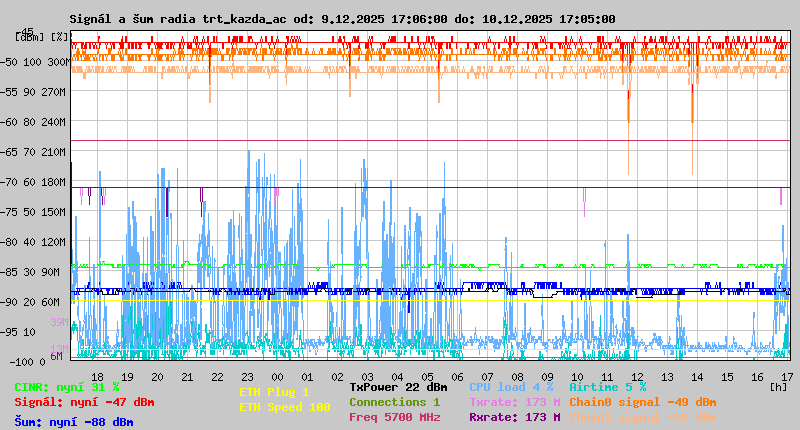Click the '-90 20 60M' y-axis label
The height and width of the screenshot is (430, 800).
coord(30,302)
